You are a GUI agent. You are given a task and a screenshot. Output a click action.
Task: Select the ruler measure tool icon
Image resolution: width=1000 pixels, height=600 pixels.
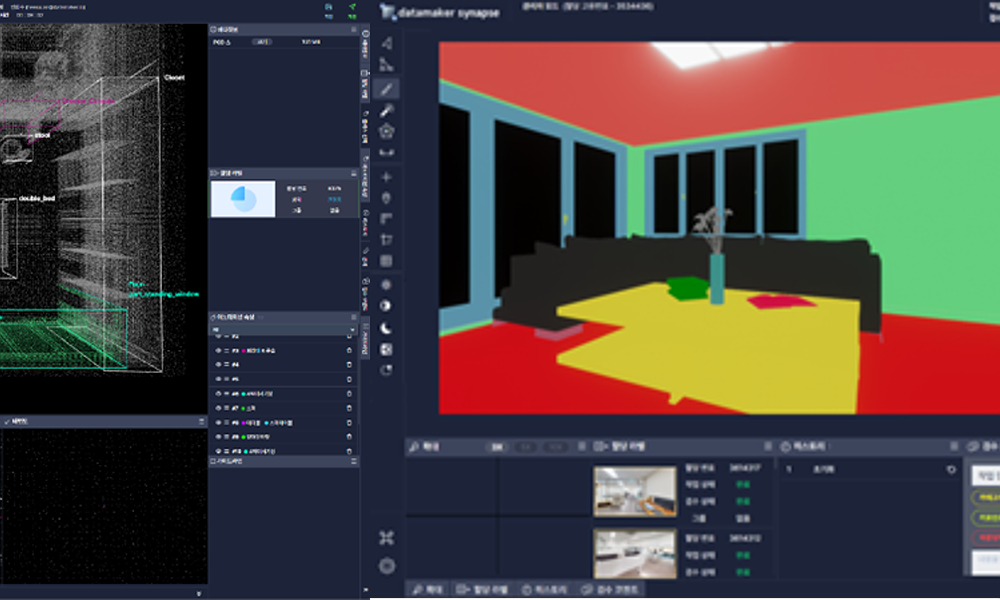[386, 152]
